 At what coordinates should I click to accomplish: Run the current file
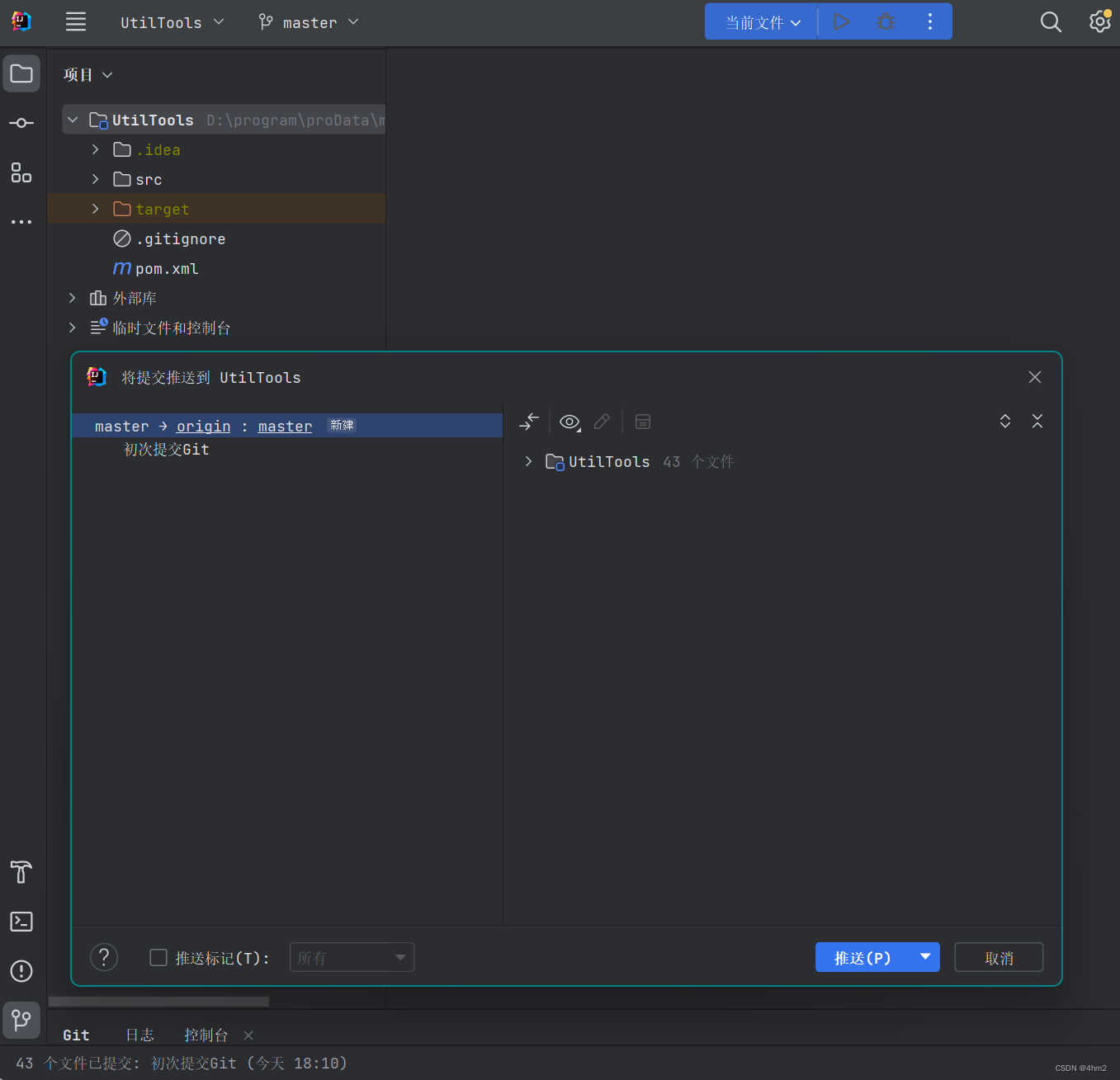(841, 21)
